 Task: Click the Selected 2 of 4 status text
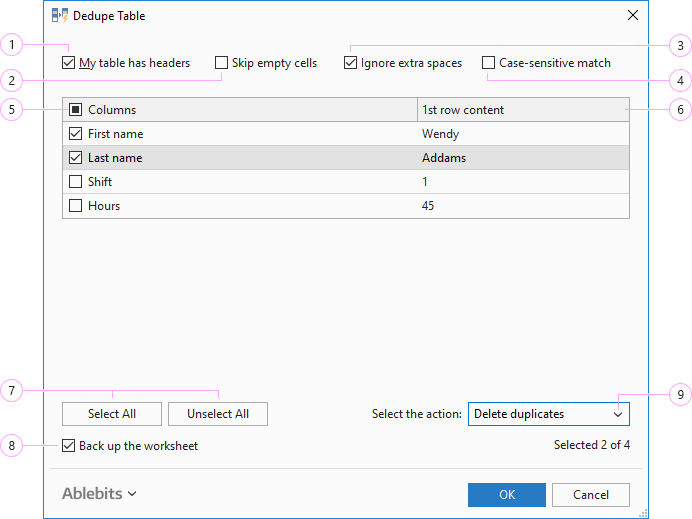pyautogui.click(x=592, y=445)
